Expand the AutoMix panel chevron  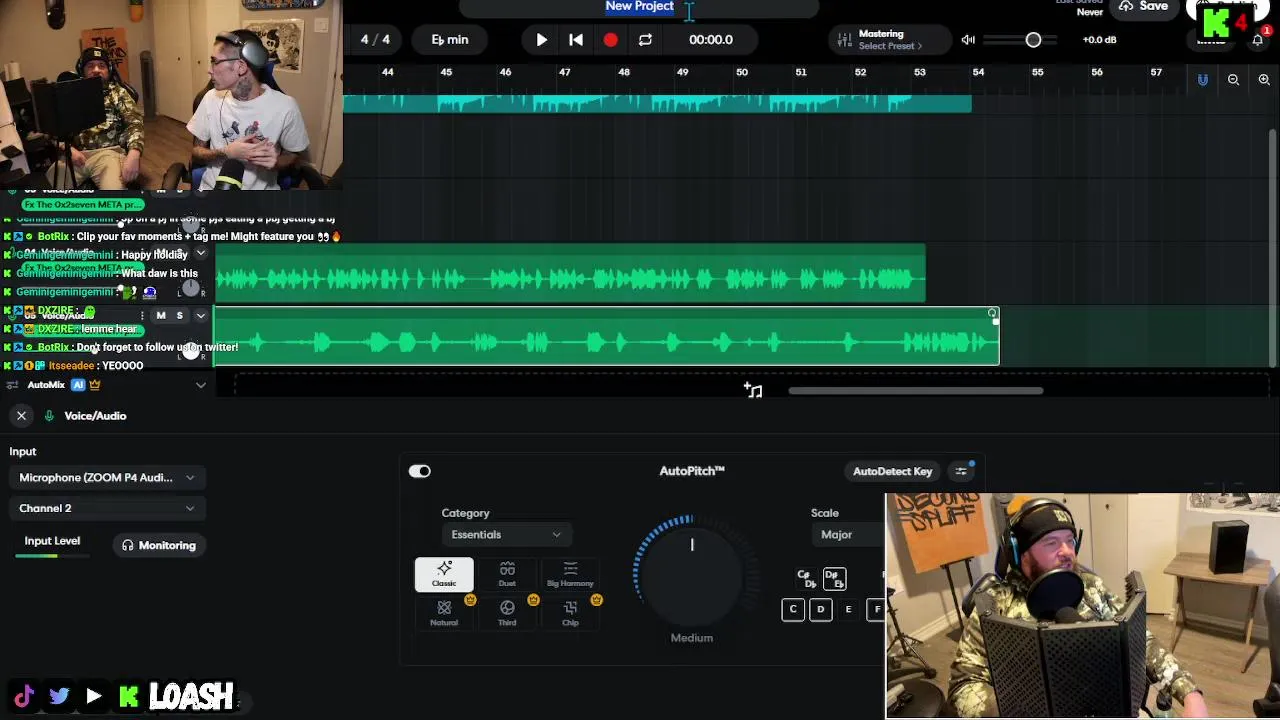200,385
